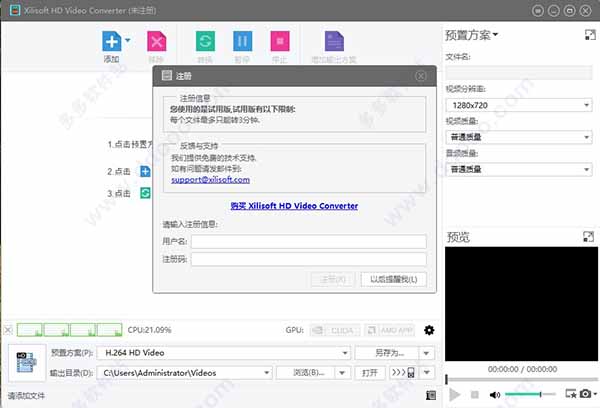Focus the username input field

[x=309, y=242]
